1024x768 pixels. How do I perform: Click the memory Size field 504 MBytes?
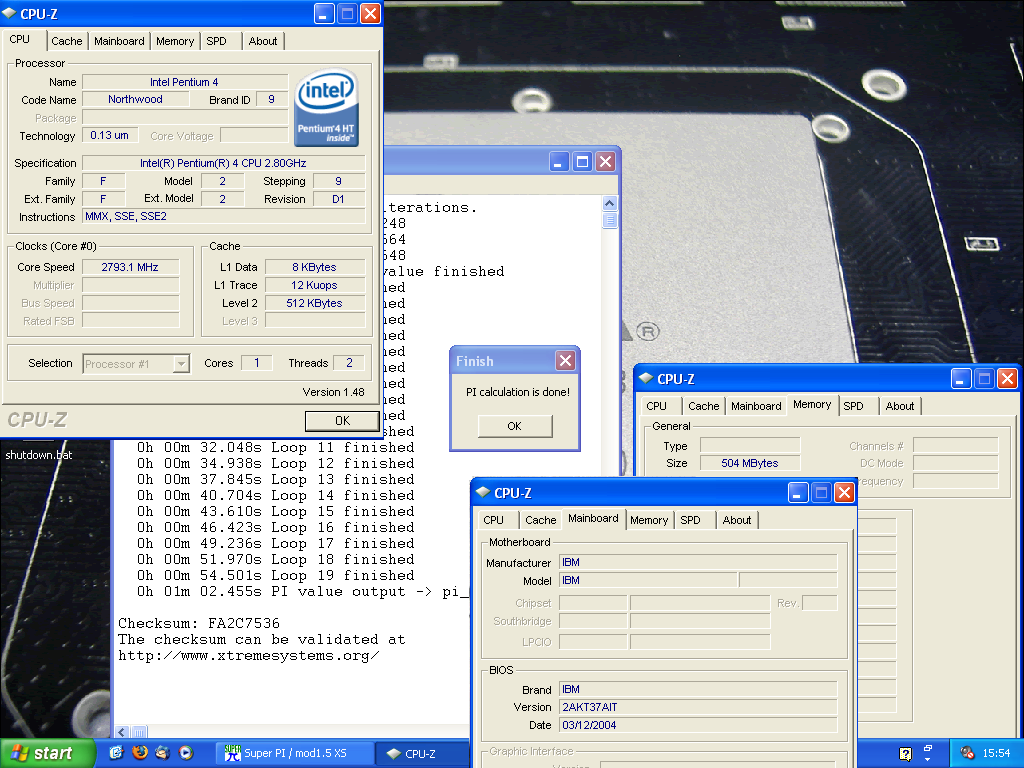coord(750,463)
